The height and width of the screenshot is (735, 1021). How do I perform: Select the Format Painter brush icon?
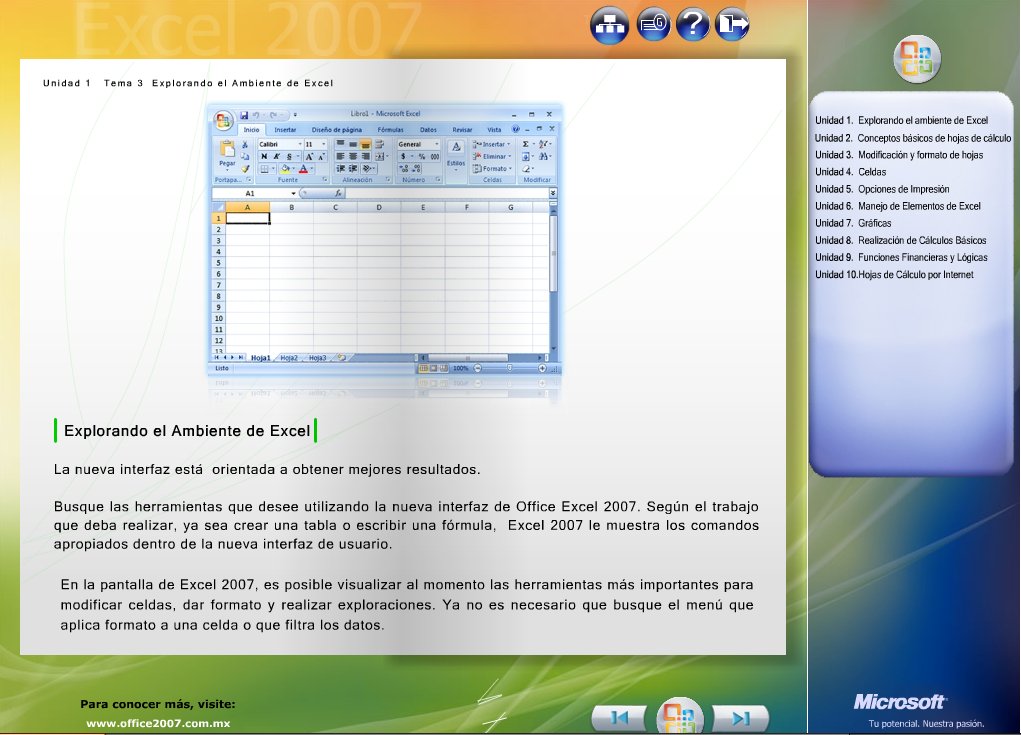point(245,169)
